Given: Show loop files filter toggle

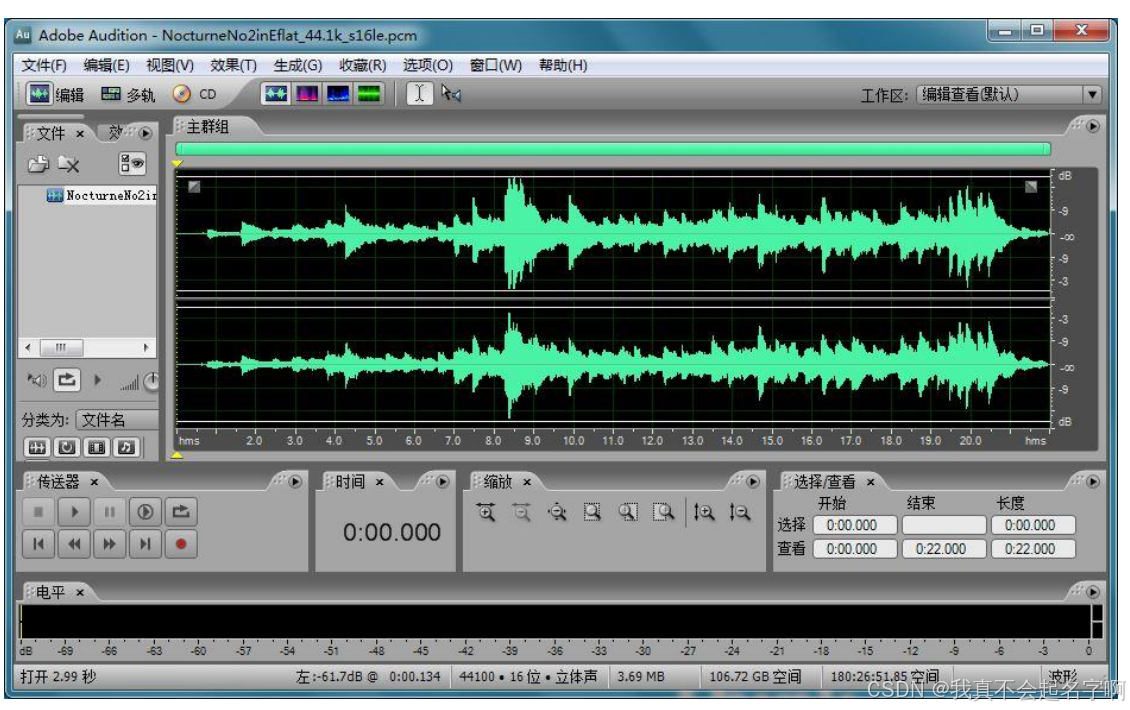Looking at the screenshot, I should tap(66, 448).
